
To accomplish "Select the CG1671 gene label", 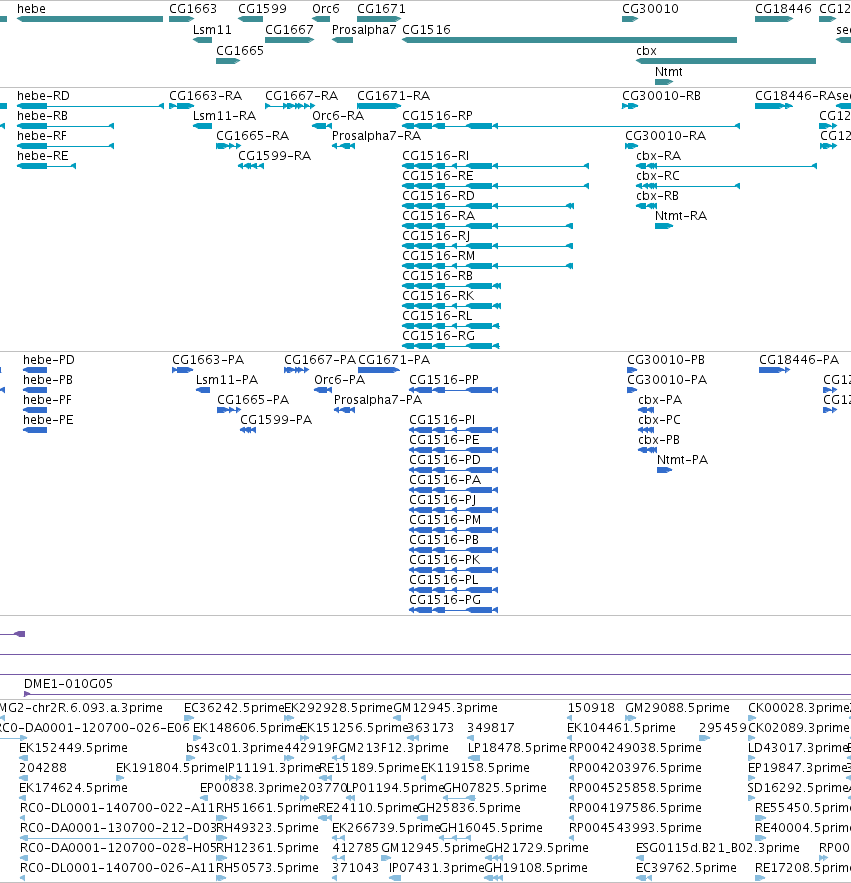I will [381, 8].
